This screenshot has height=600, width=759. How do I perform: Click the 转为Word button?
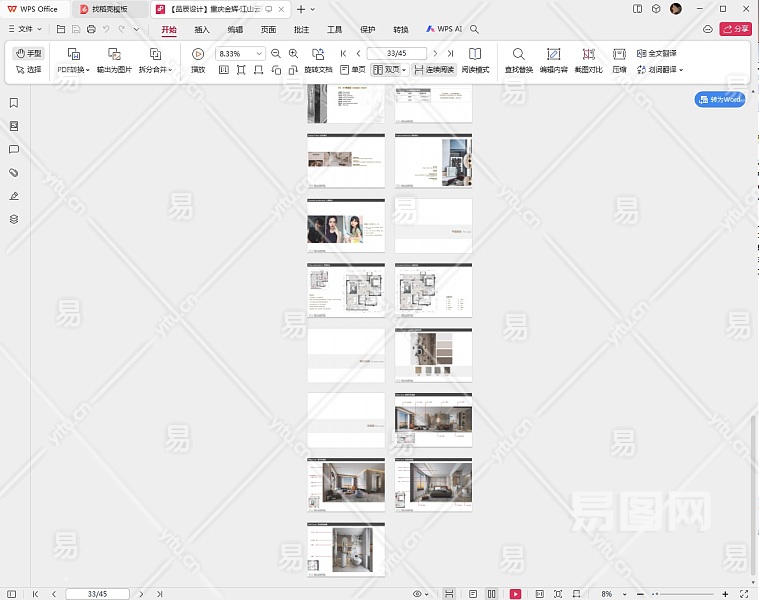(720, 100)
